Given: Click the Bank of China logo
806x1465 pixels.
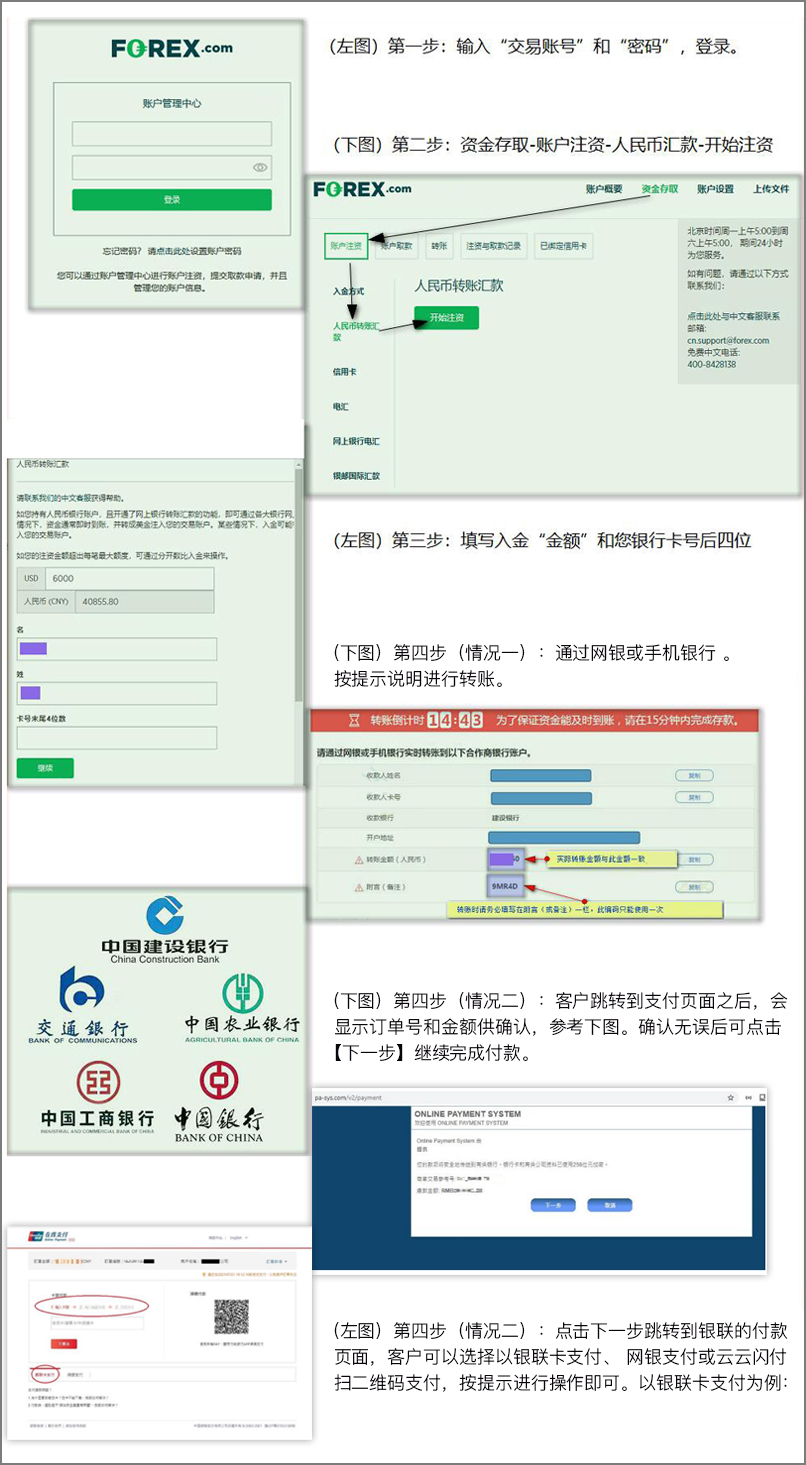Looking at the screenshot, I should [x=218, y=1100].
